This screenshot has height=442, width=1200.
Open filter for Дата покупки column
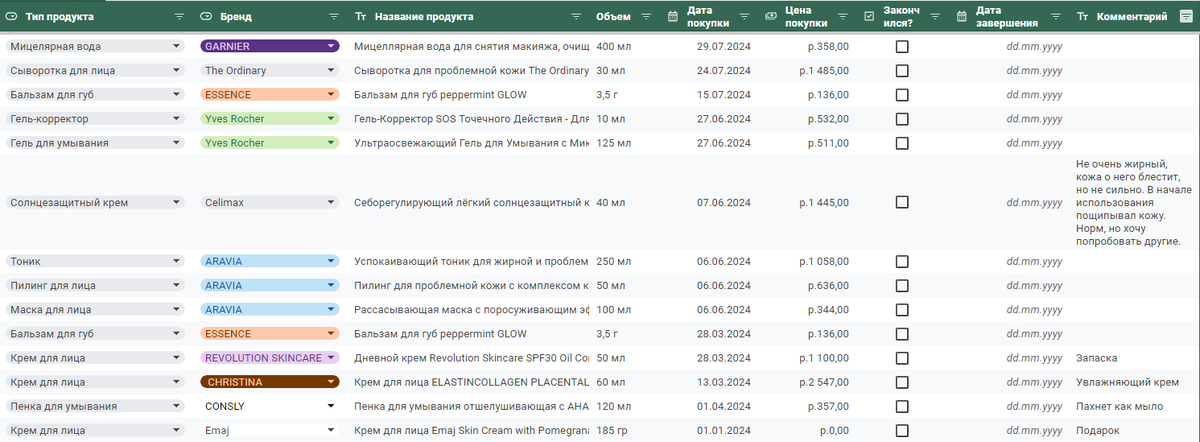[x=743, y=17]
